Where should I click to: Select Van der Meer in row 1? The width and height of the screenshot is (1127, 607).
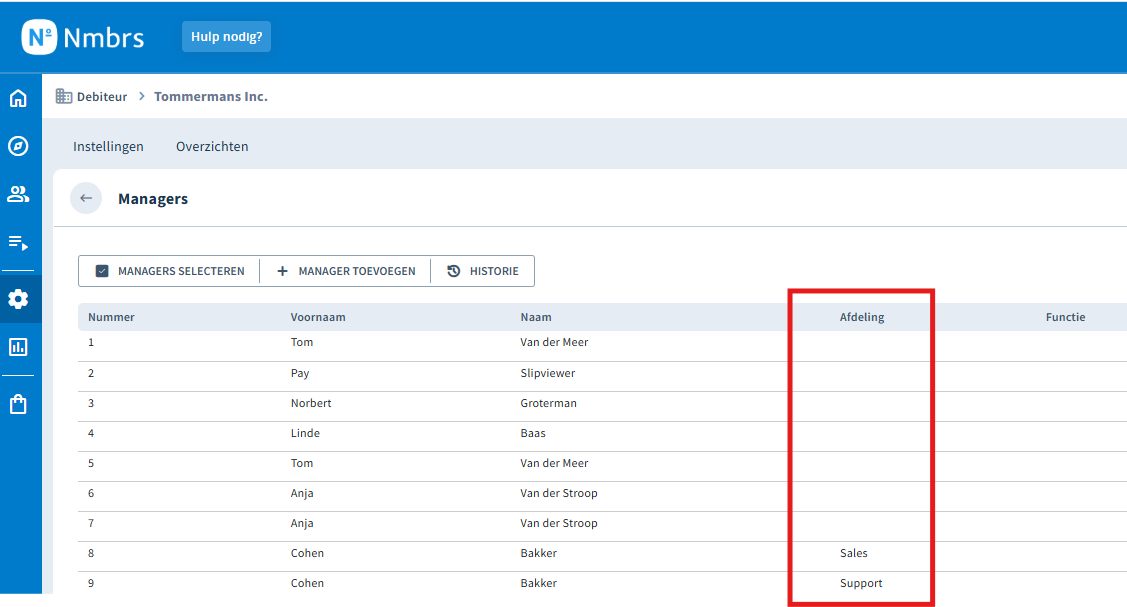(554, 342)
